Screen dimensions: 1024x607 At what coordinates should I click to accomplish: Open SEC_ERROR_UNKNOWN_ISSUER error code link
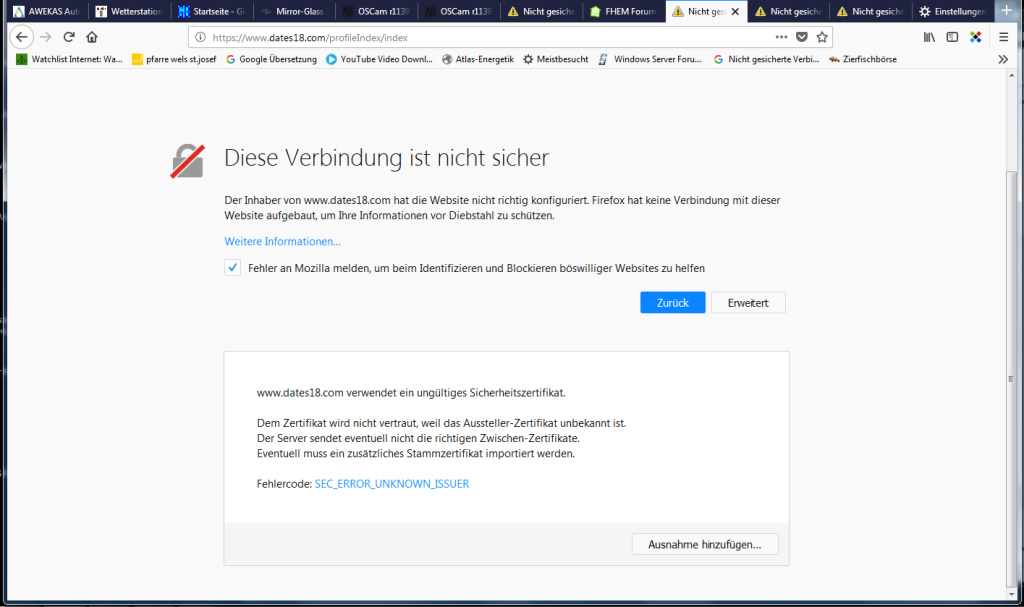tap(392, 484)
